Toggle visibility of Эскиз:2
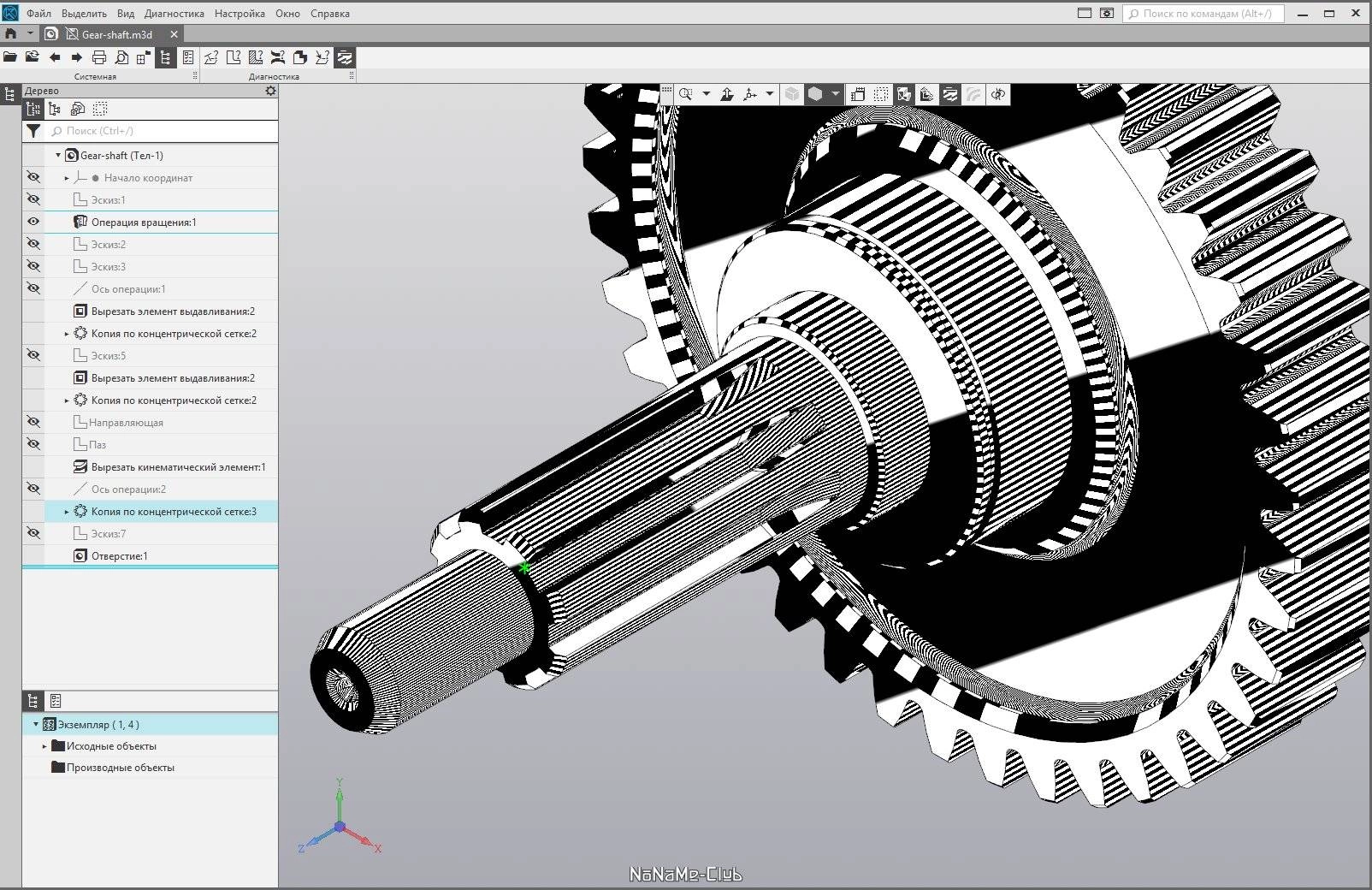The width and height of the screenshot is (1372, 890). 33,244
